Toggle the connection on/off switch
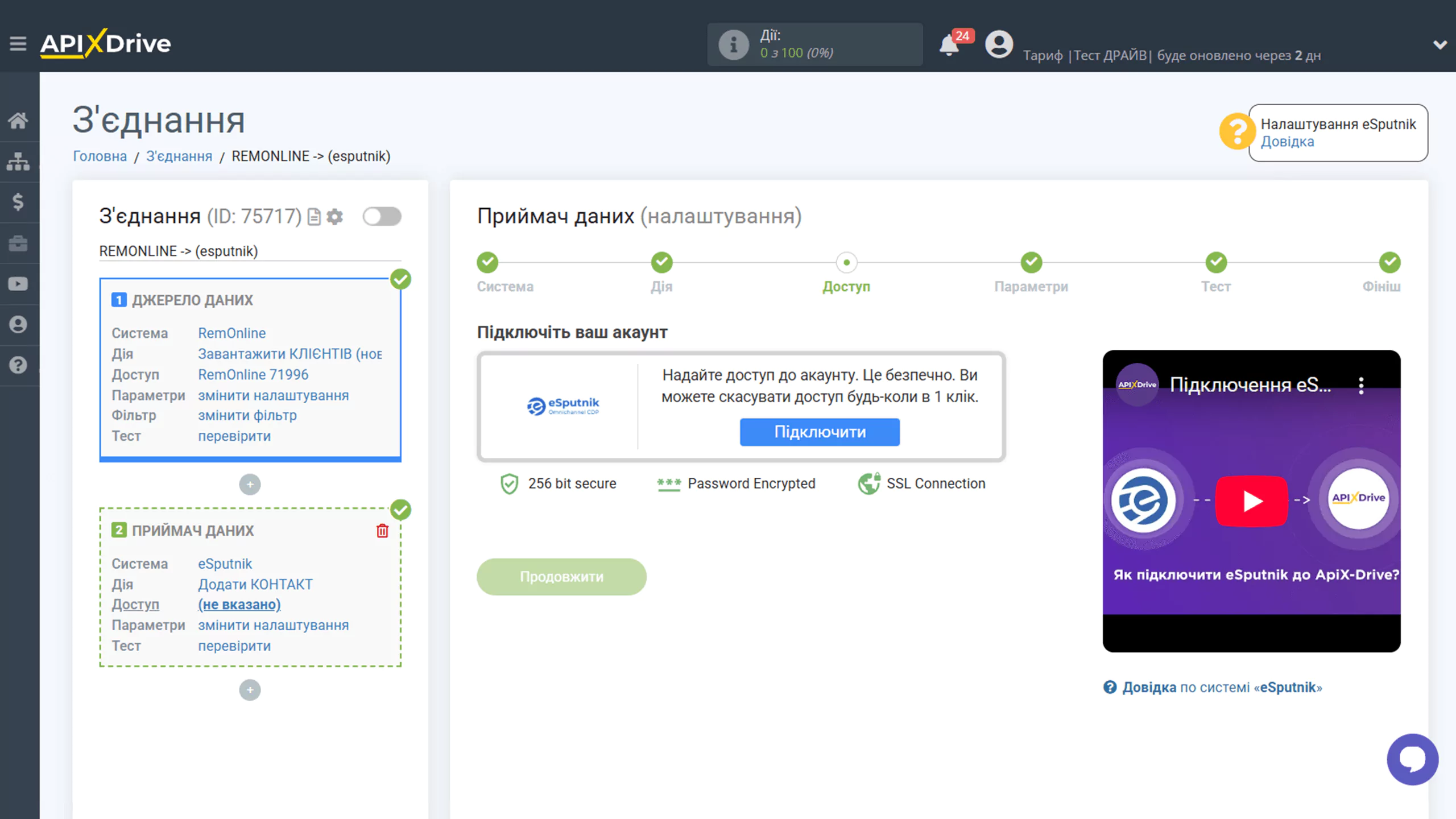Screen dimensions: 1456x819 pyautogui.click(x=382, y=217)
